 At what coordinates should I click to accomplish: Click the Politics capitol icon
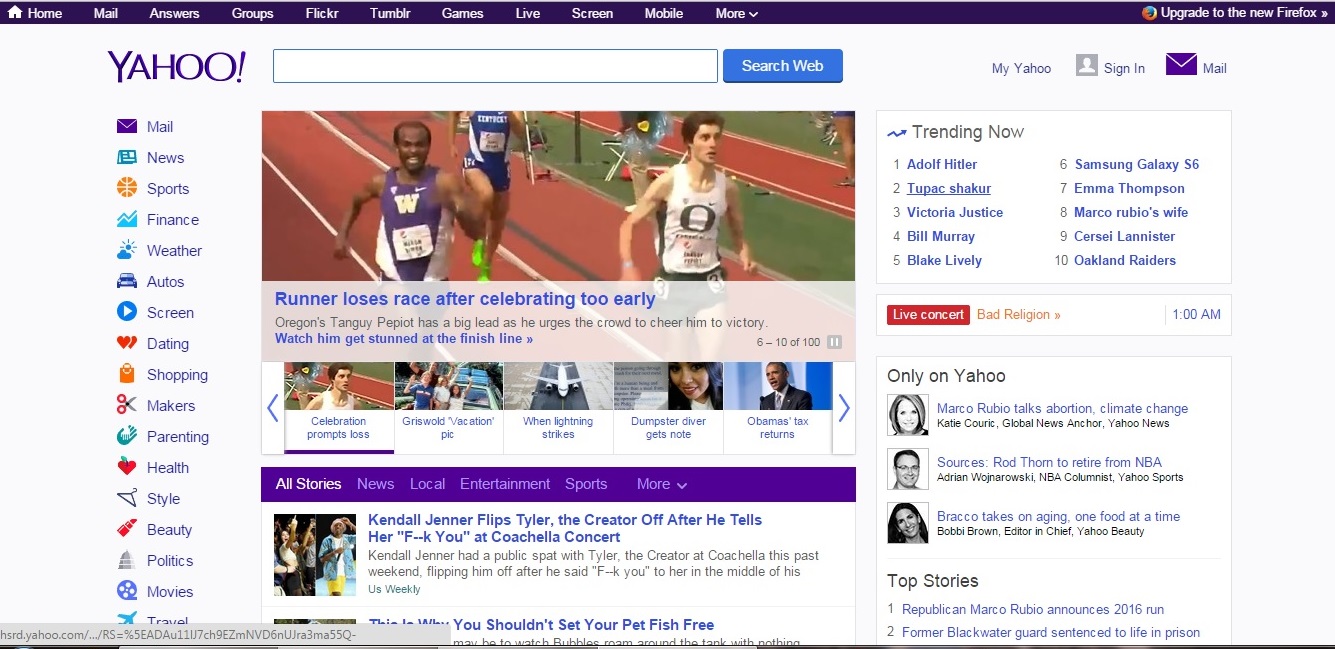click(x=127, y=560)
